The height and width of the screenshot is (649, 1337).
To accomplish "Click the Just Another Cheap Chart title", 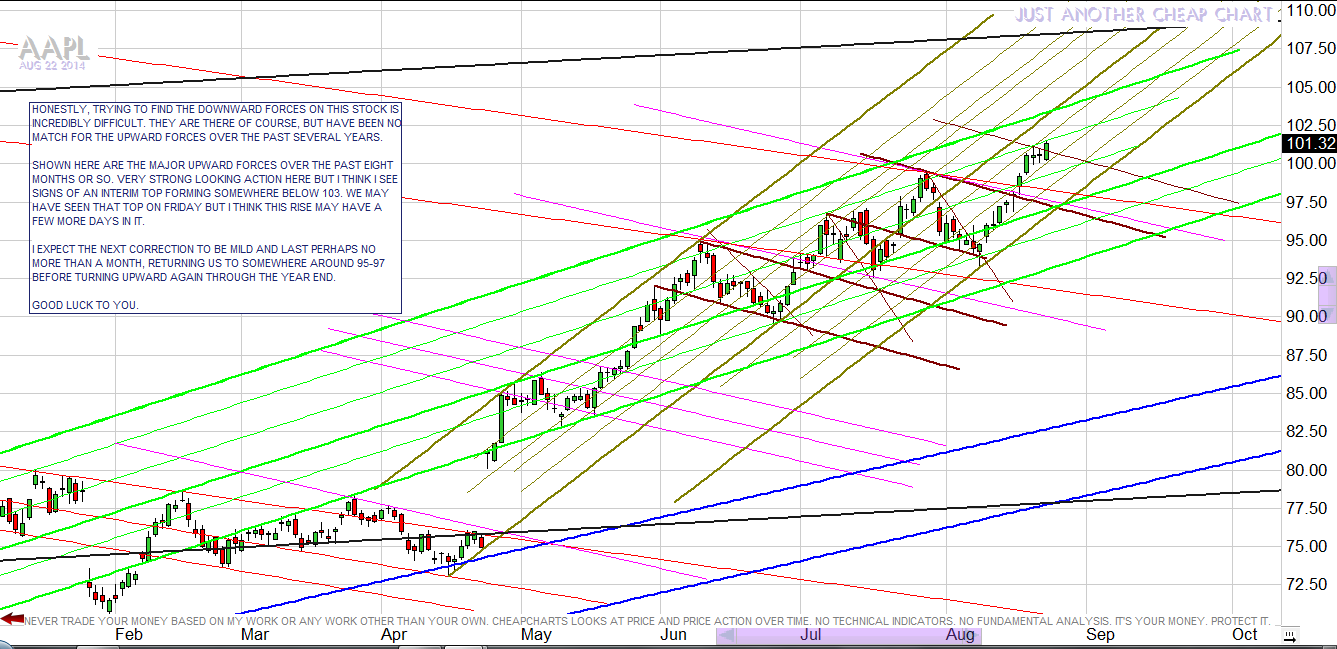I will point(1144,14).
